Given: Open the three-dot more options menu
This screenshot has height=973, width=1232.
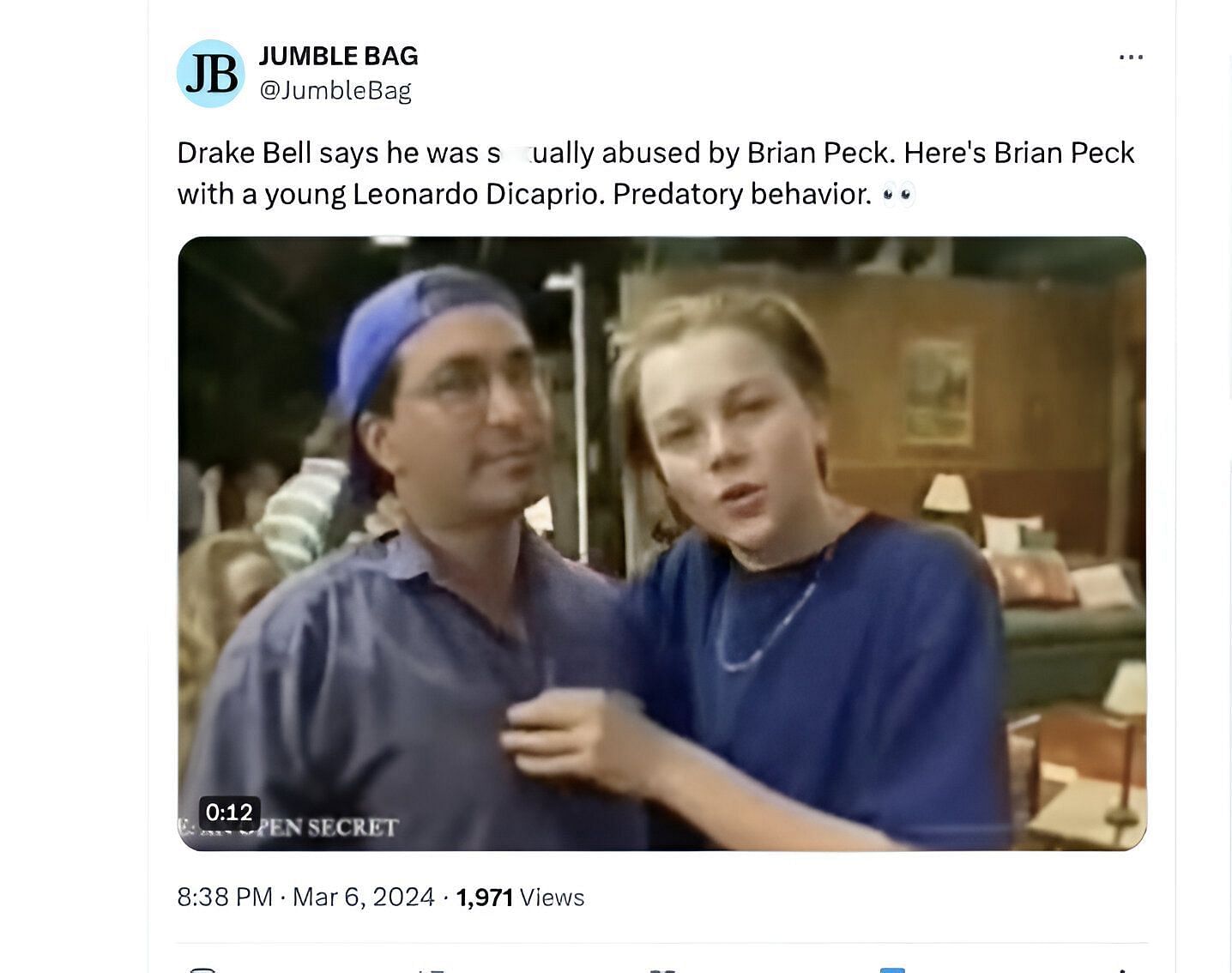Looking at the screenshot, I should [x=1131, y=57].
